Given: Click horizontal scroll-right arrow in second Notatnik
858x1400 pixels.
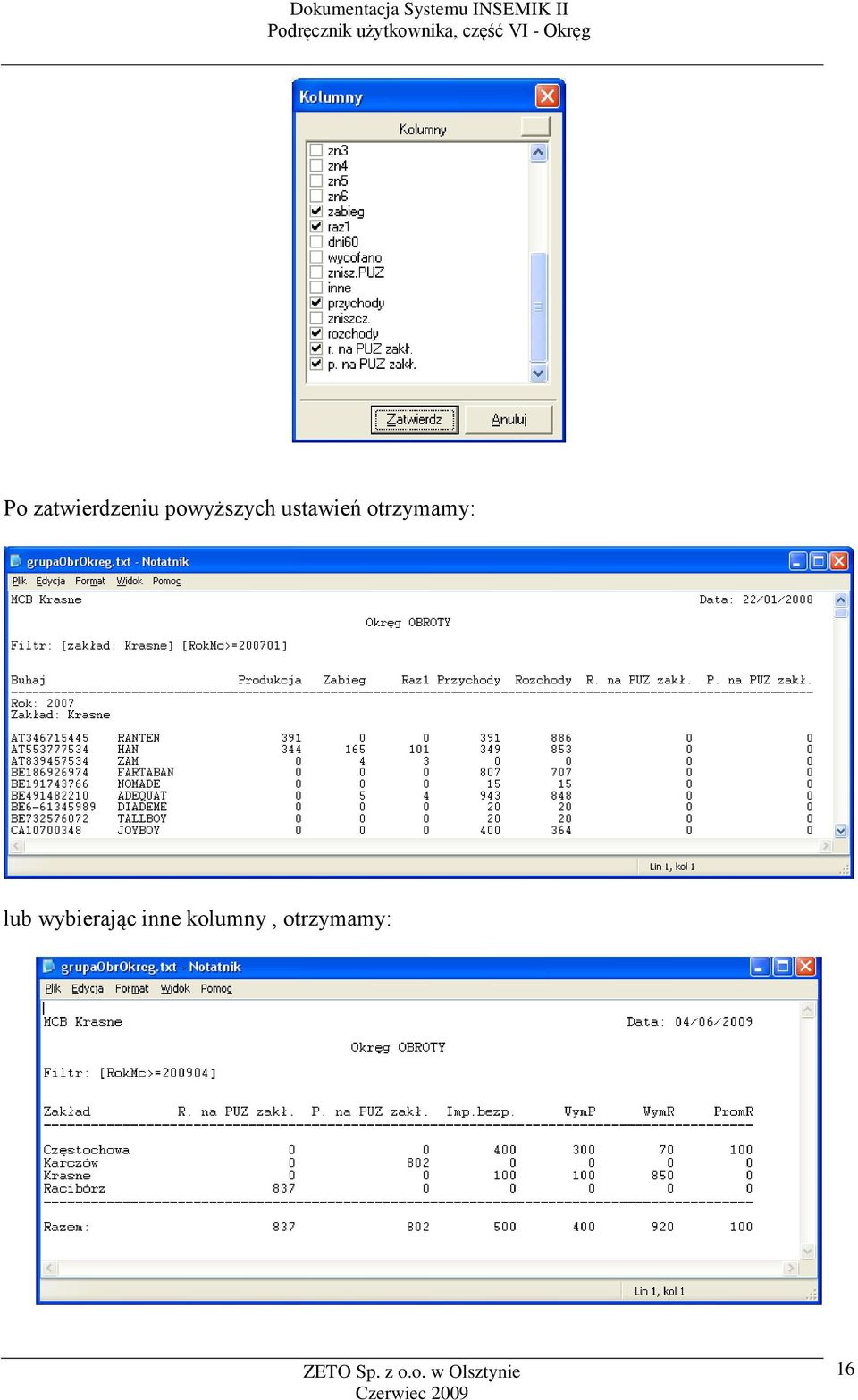Looking at the screenshot, I should 791,1268.
